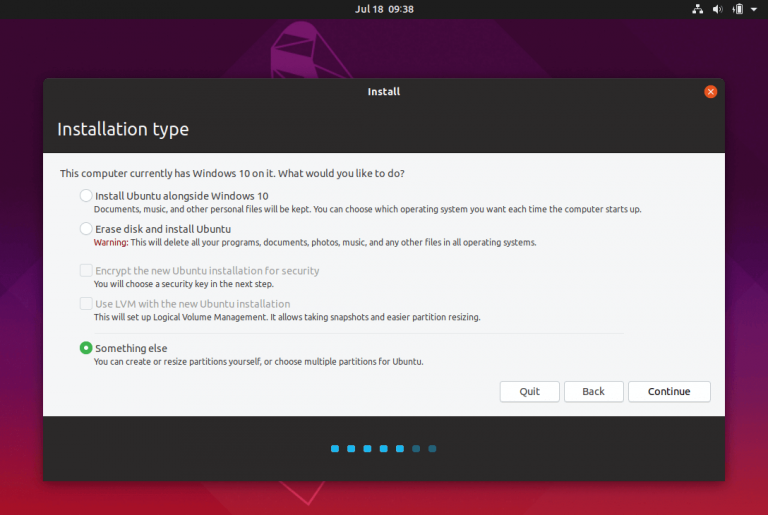This screenshot has height=515, width=768.
Task: Toggle Use LVM with new Ubuntu installation checkbox
Action: pyautogui.click(x=86, y=304)
